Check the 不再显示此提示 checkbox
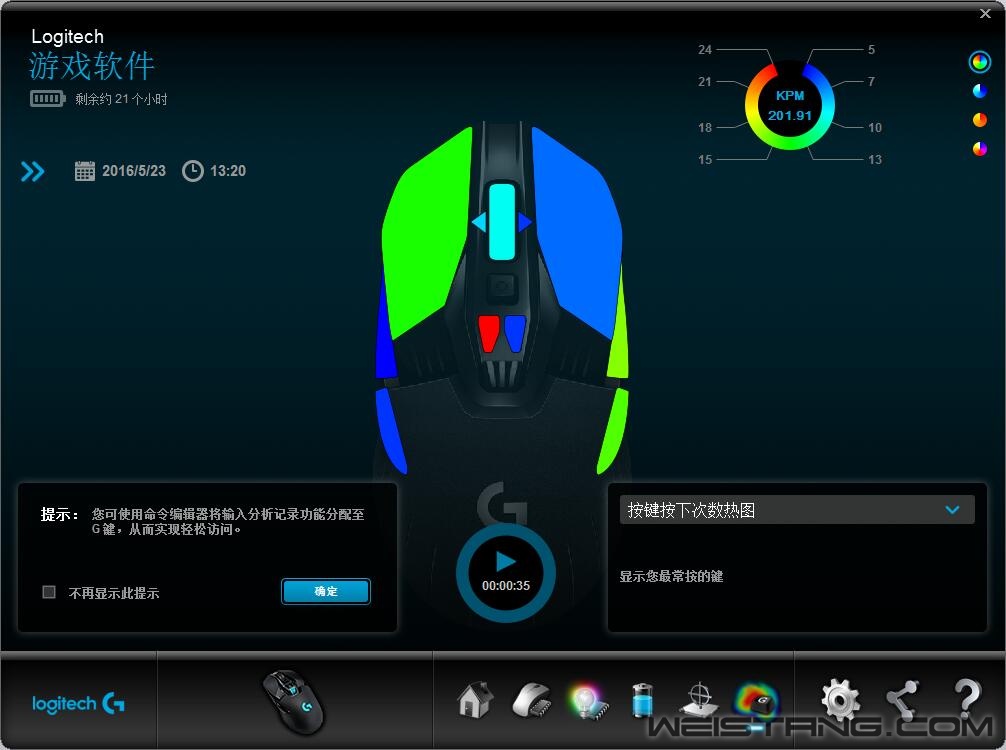This screenshot has height=750, width=1006. 49,592
